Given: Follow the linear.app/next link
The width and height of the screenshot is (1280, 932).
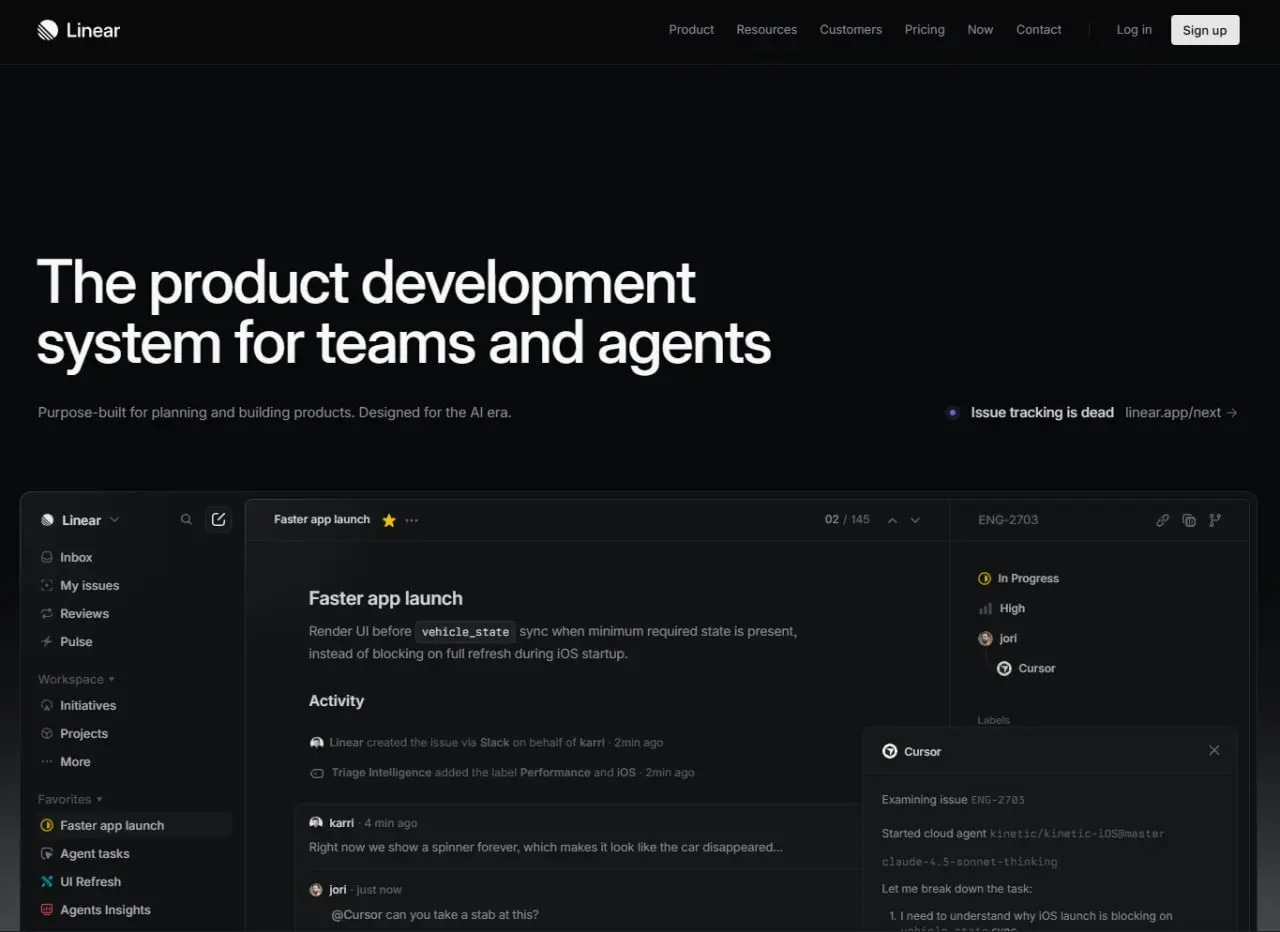Looking at the screenshot, I should click(x=1181, y=412).
